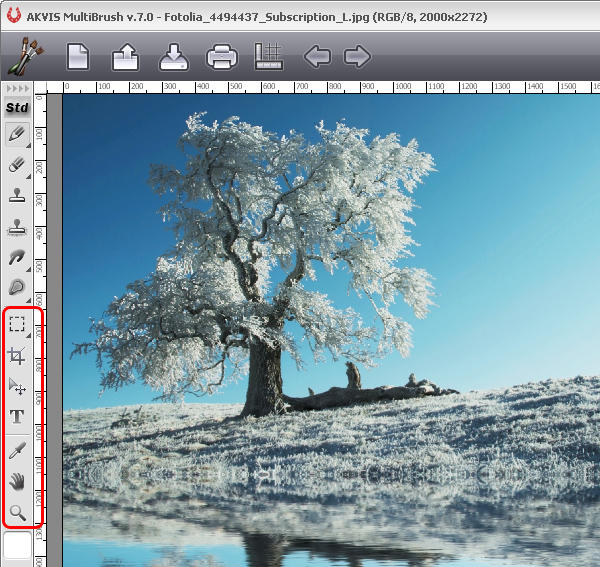Select the Text tool
This screenshot has width=600, height=567.
pos(17,416)
